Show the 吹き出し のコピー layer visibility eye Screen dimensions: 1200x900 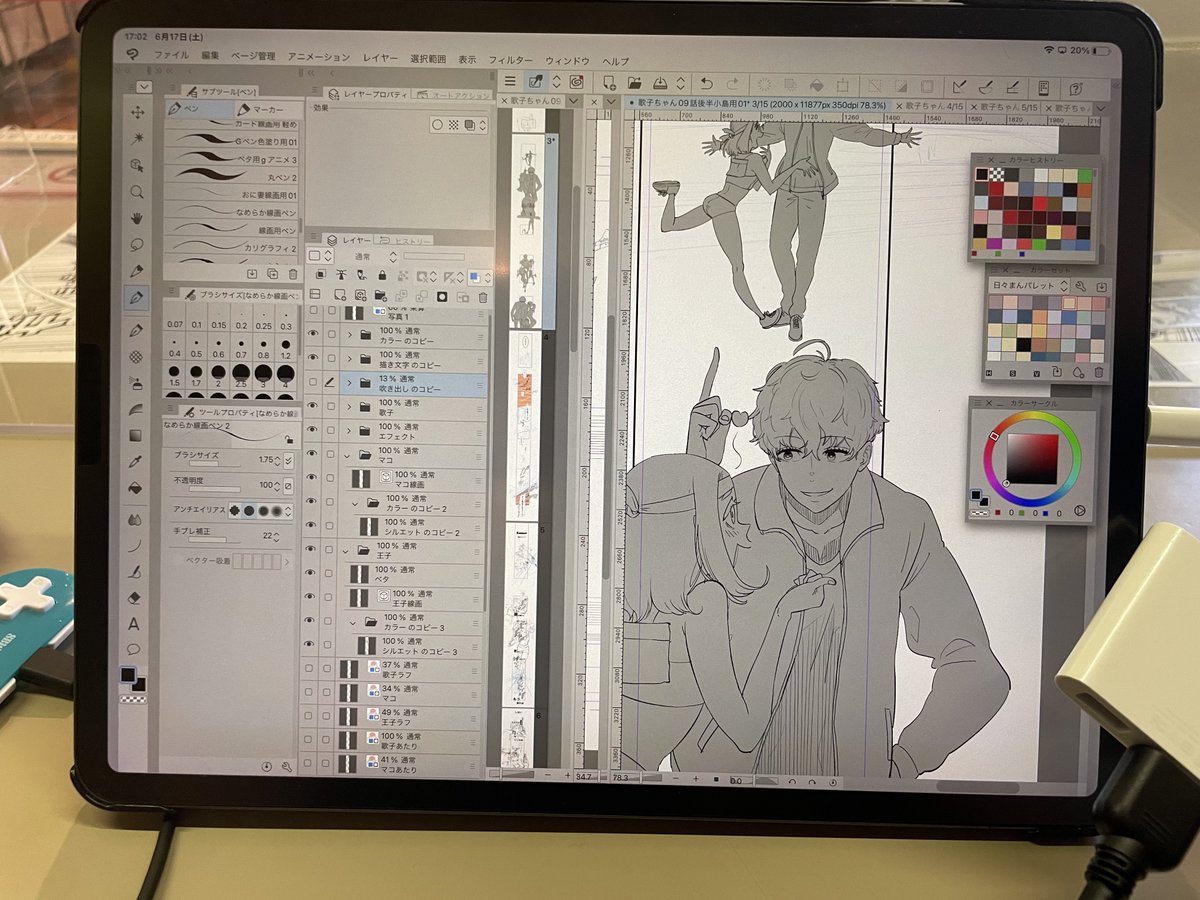pyautogui.click(x=312, y=382)
